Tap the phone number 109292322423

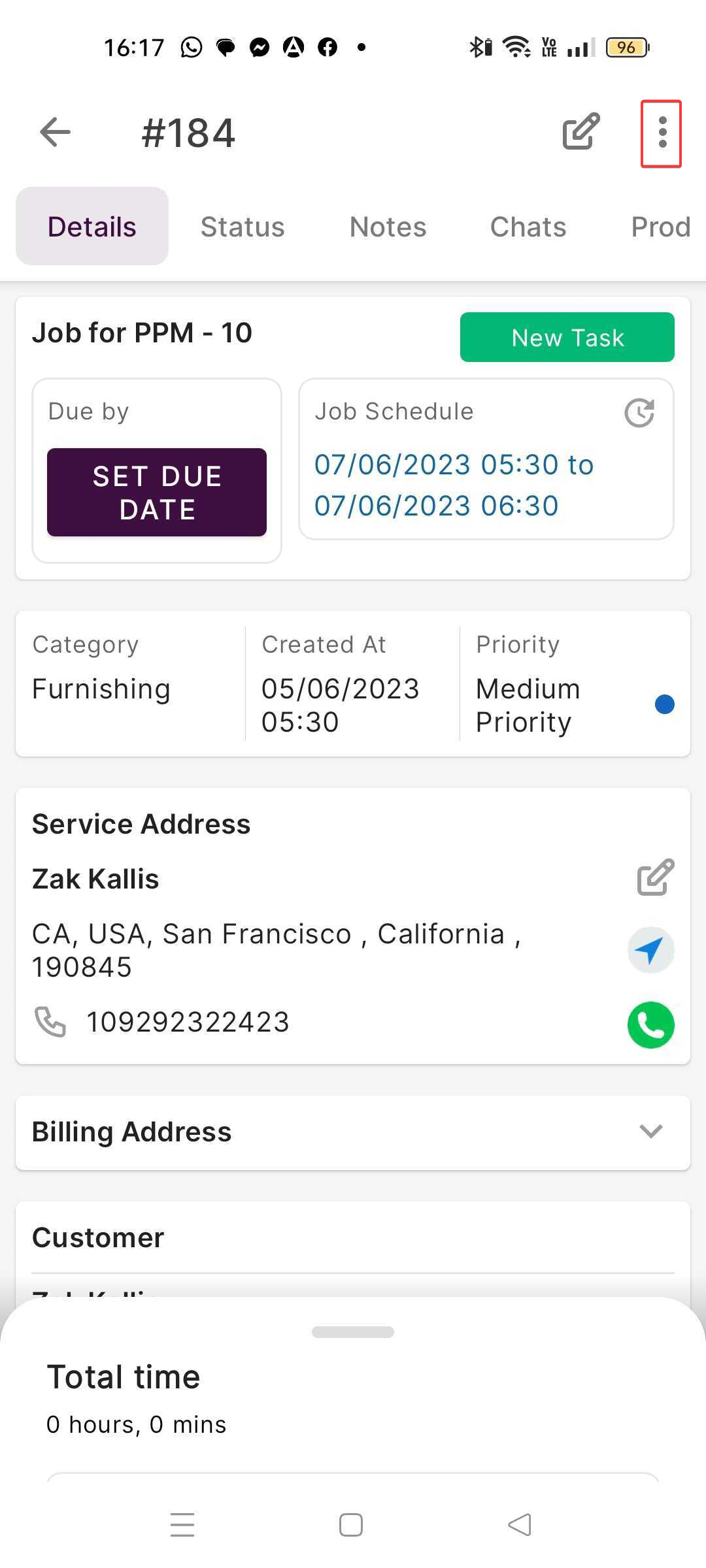pos(188,1022)
